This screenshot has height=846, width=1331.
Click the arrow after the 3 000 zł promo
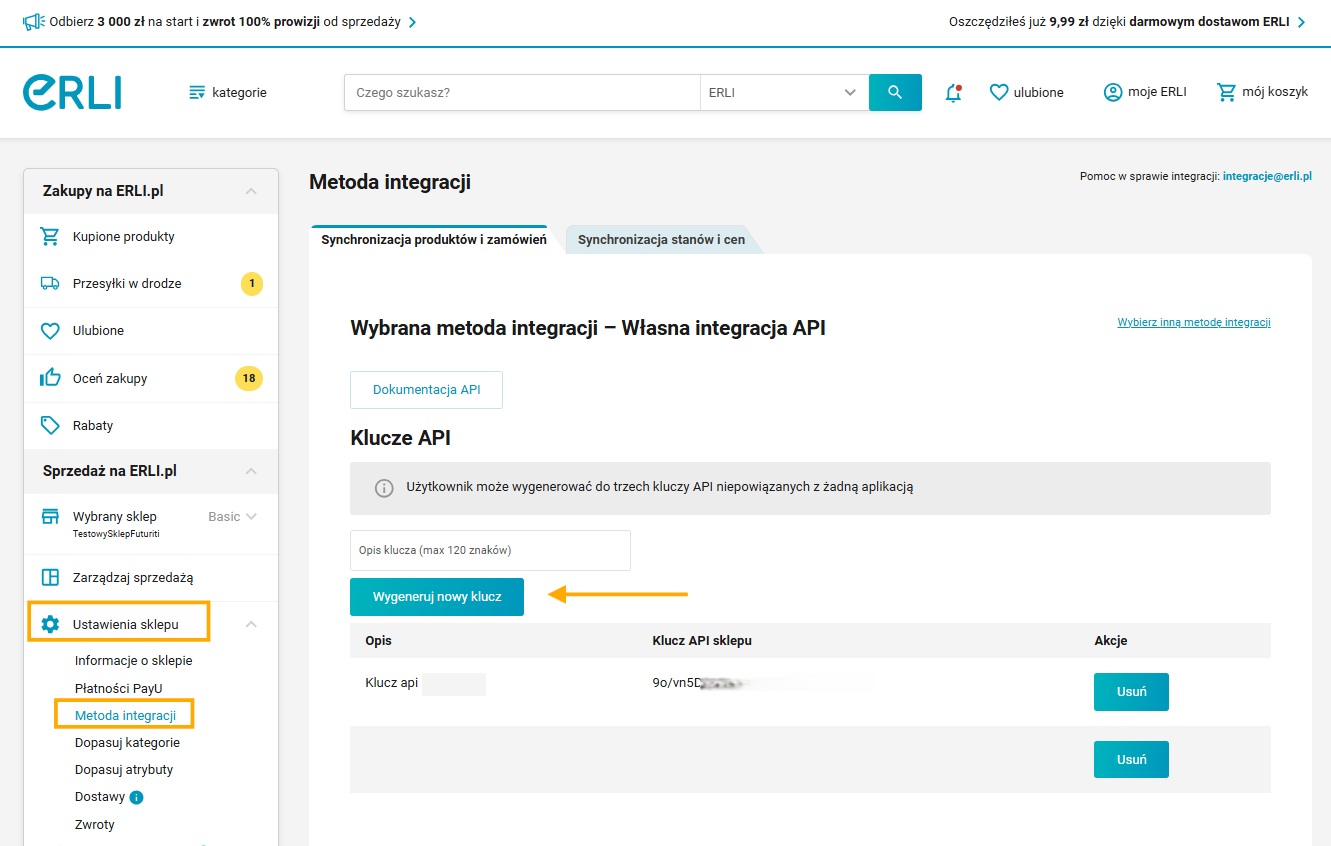tap(413, 22)
